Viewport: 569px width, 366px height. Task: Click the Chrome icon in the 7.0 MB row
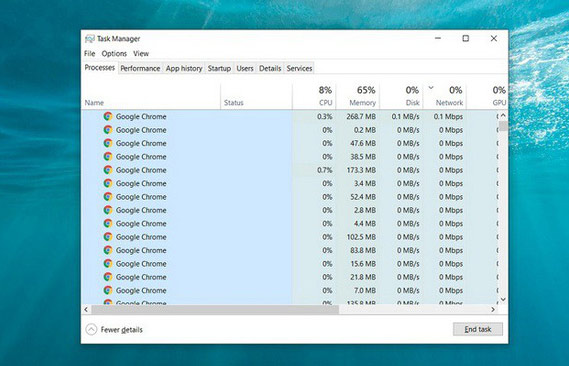click(x=108, y=290)
